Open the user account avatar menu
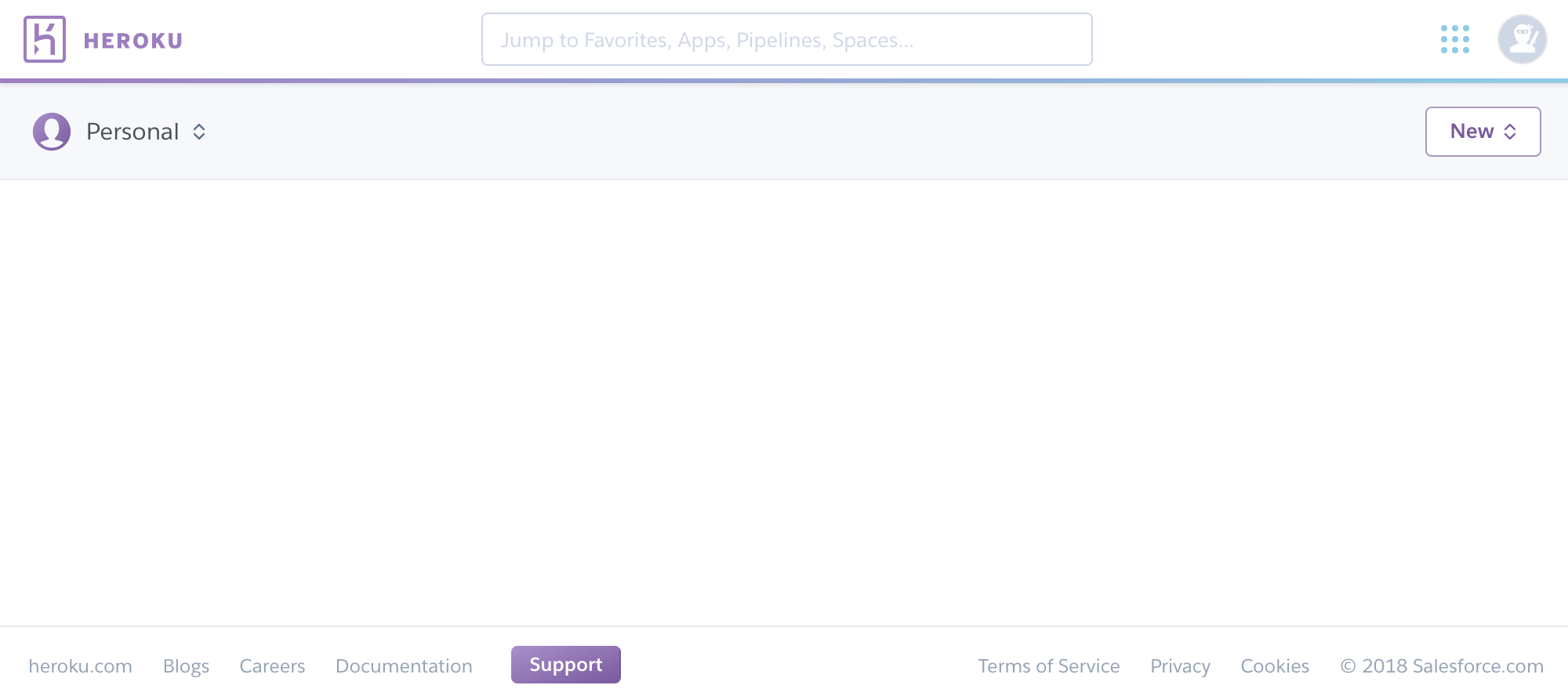 tap(1522, 39)
